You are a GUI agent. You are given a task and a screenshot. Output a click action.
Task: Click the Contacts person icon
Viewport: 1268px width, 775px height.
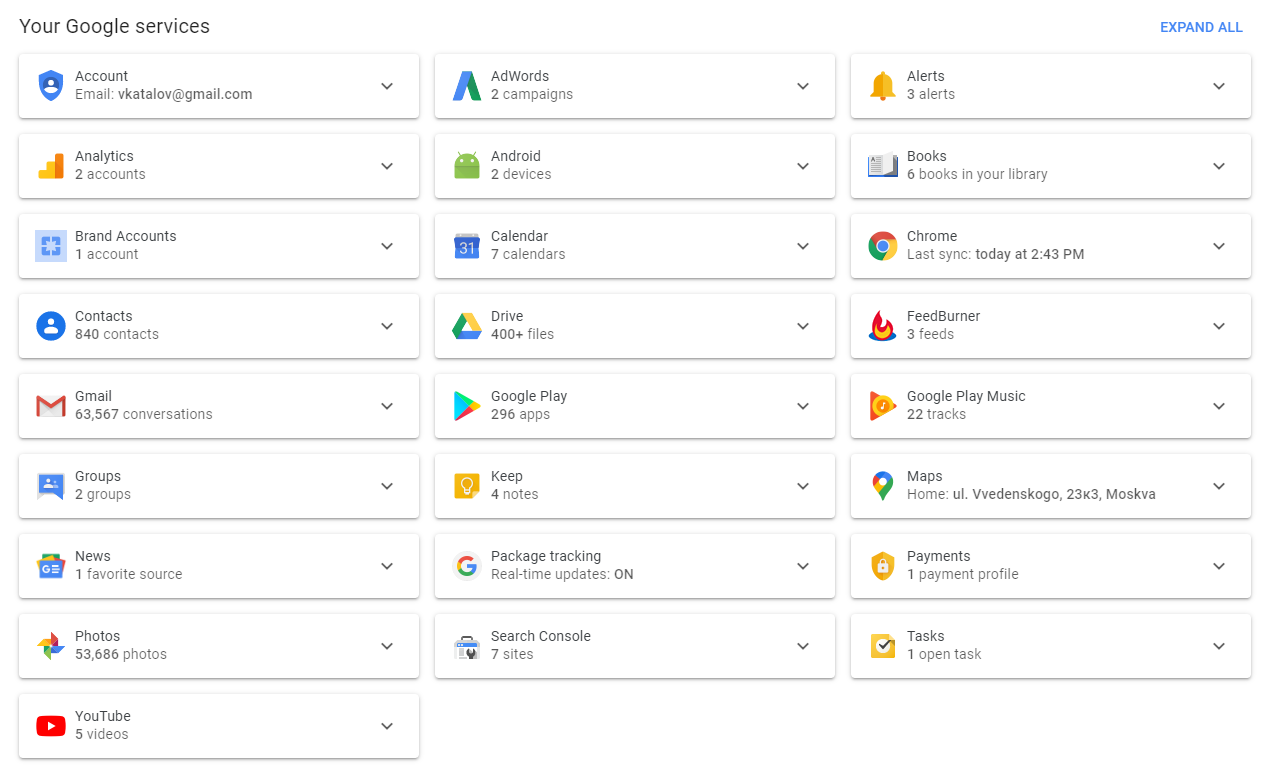51,326
